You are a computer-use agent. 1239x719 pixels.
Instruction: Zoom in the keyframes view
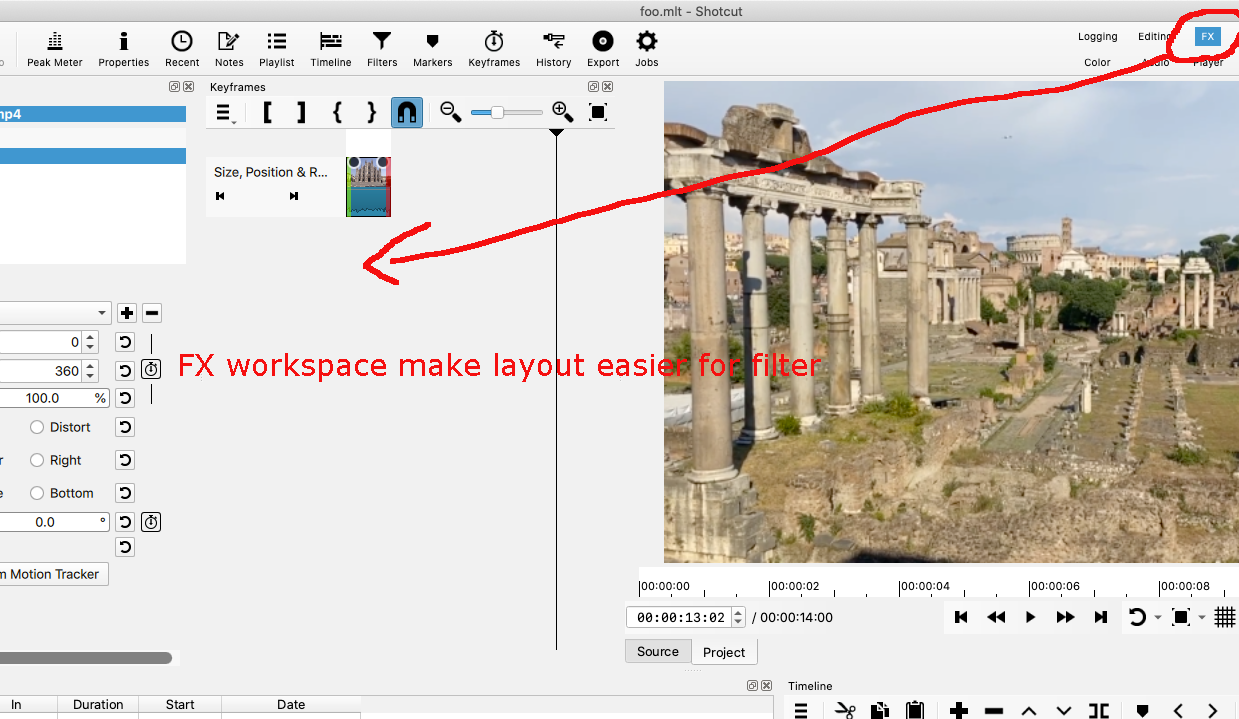pyautogui.click(x=562, y=112)
